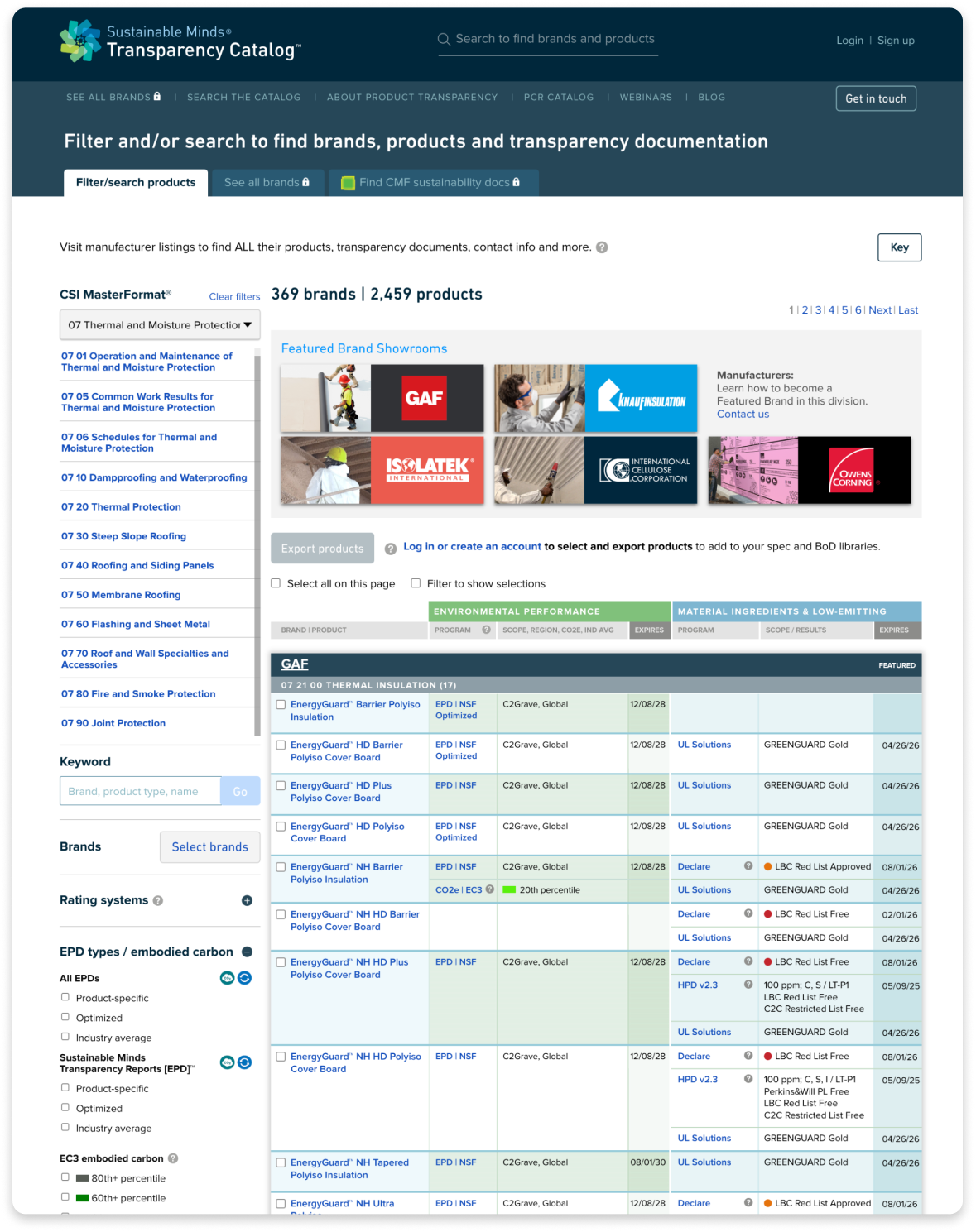Click help icon in Program column header
Image resolution: width=976 pixels, height=1232 pixels.
pos(487,630)
